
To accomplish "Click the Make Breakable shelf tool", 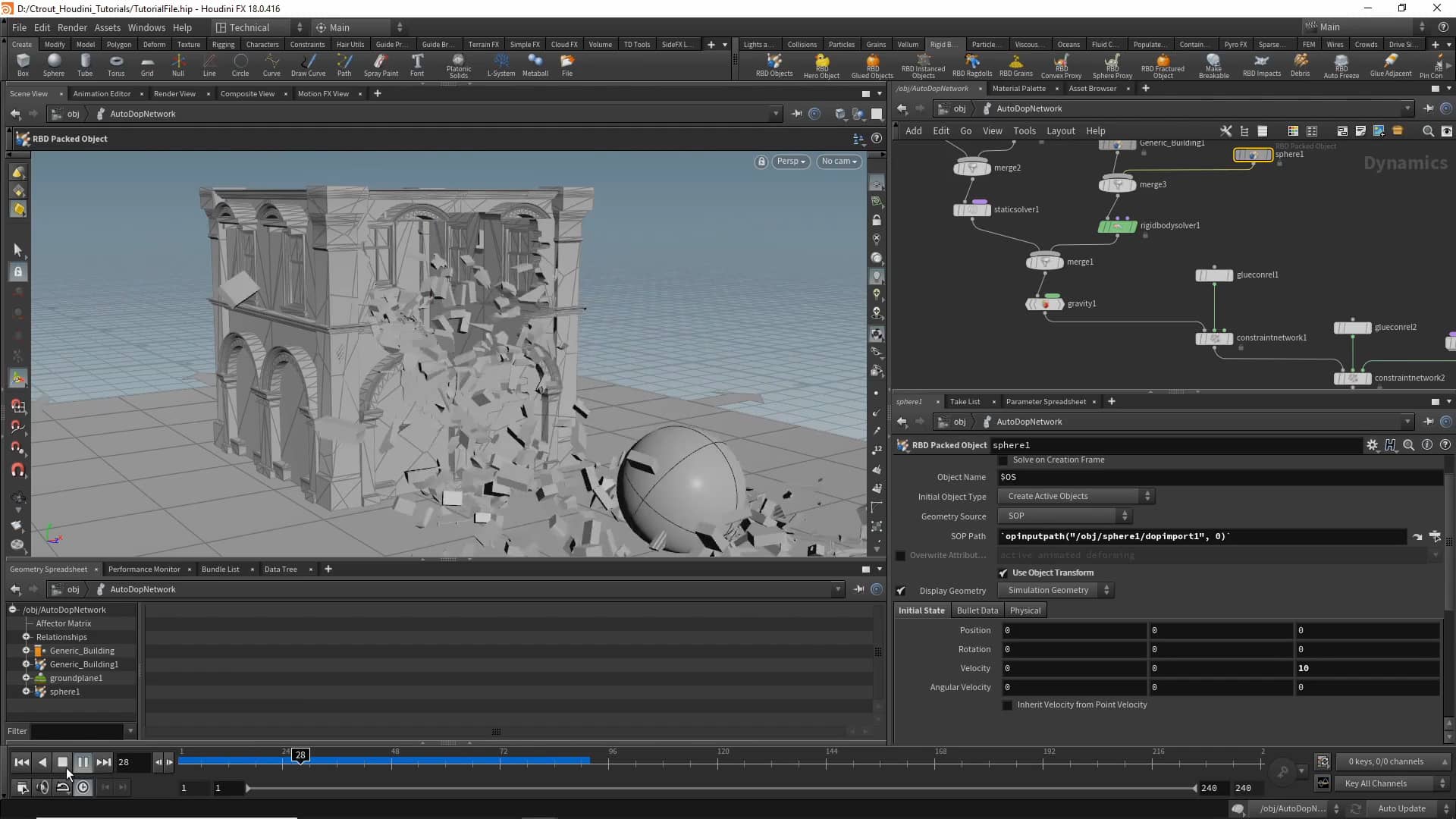I will [x=1214, y=64].
